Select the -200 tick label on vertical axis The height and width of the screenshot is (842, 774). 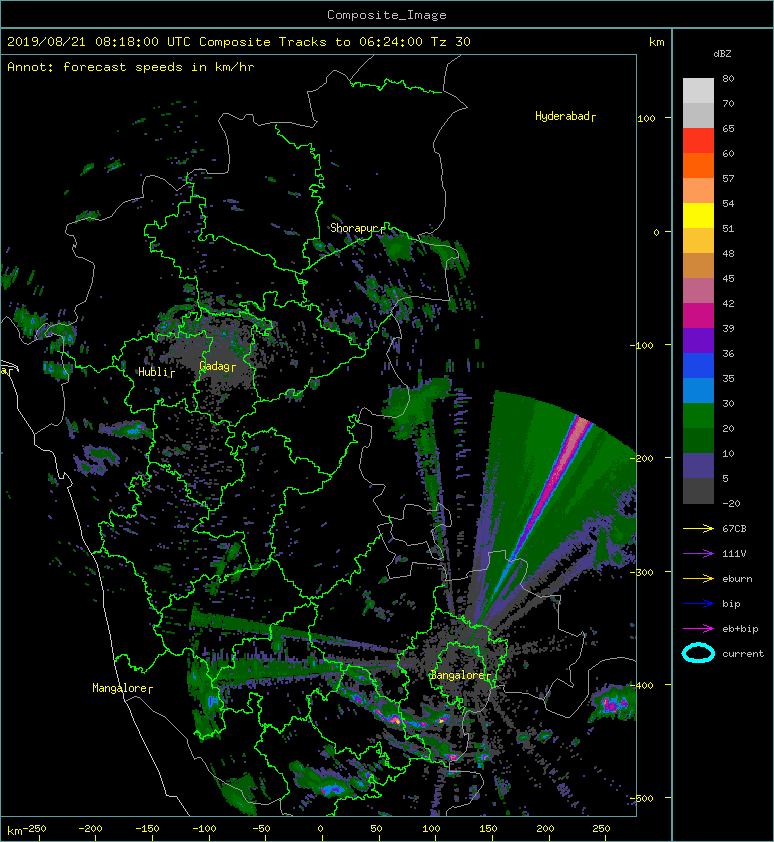point(642,459)
